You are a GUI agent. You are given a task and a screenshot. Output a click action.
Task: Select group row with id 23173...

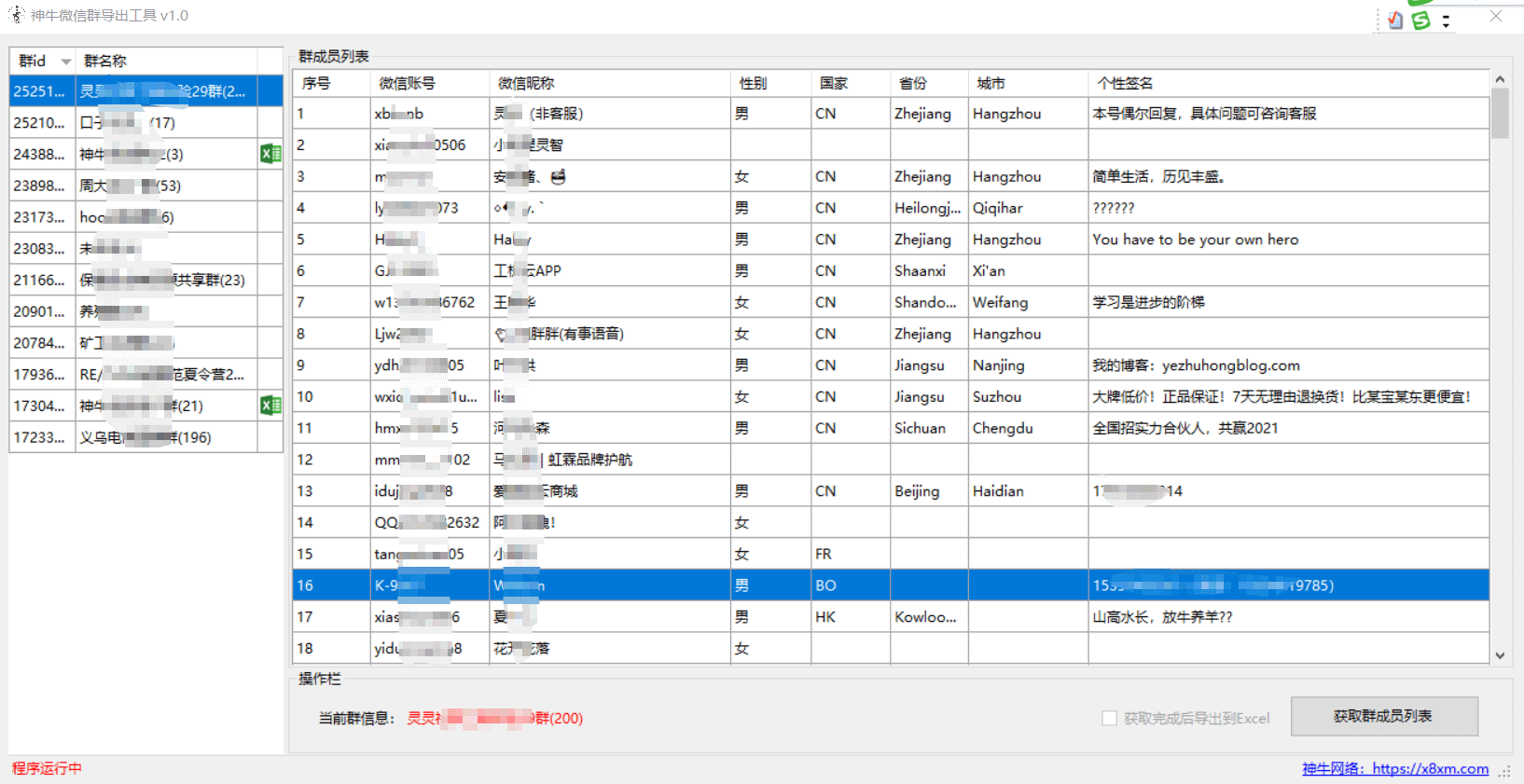(146, 217)
